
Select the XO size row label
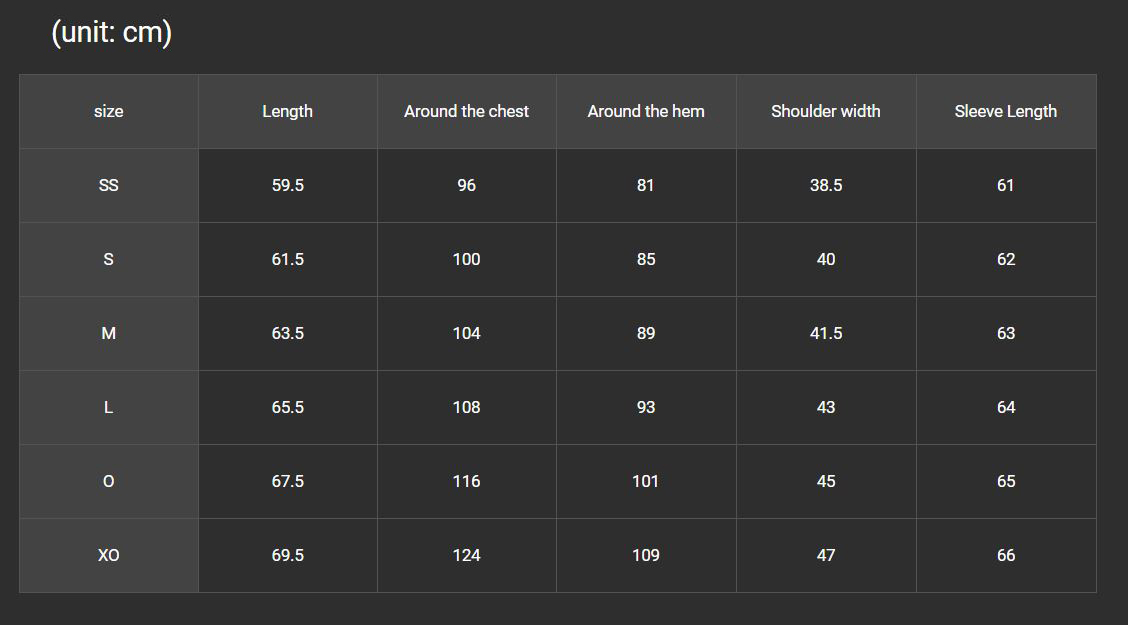tap(109, 556)
